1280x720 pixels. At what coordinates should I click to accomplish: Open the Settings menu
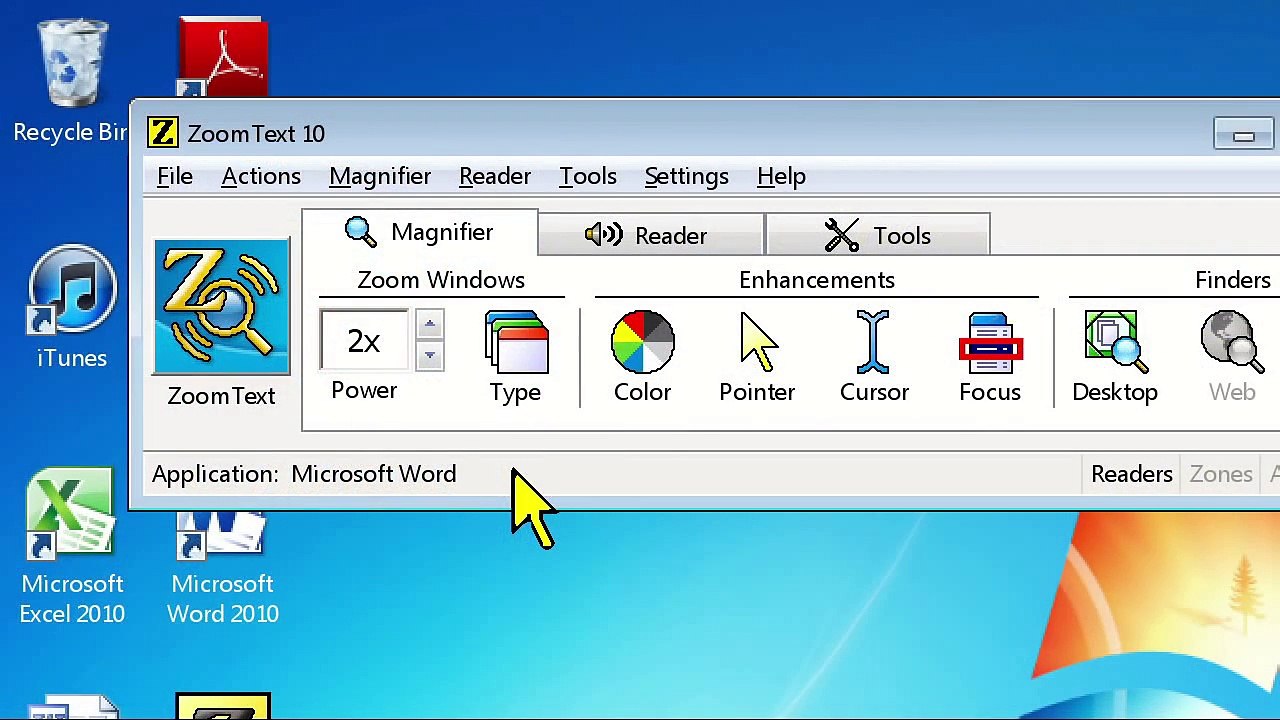pos(686,176)
